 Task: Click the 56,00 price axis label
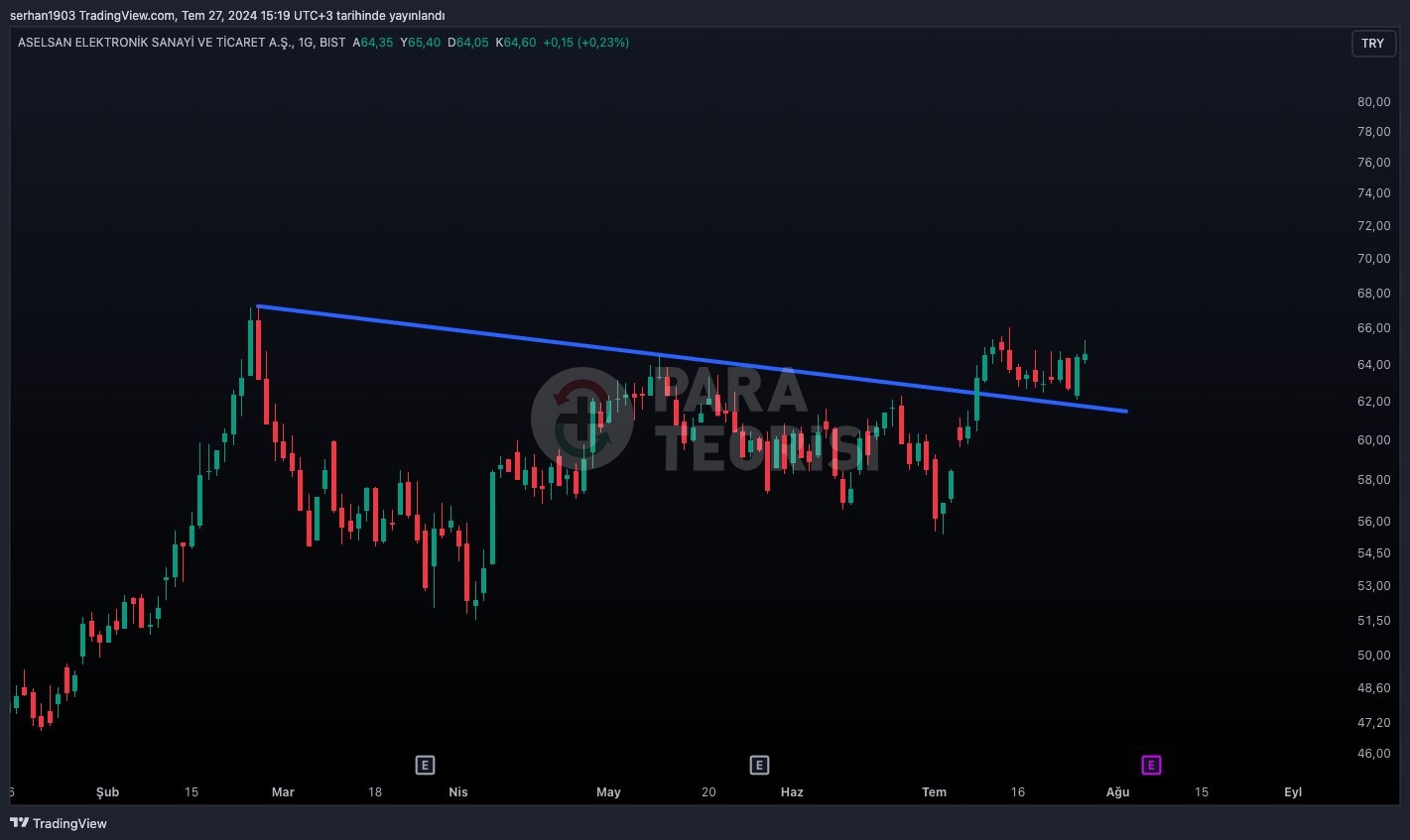click(x=1373, y=522)
